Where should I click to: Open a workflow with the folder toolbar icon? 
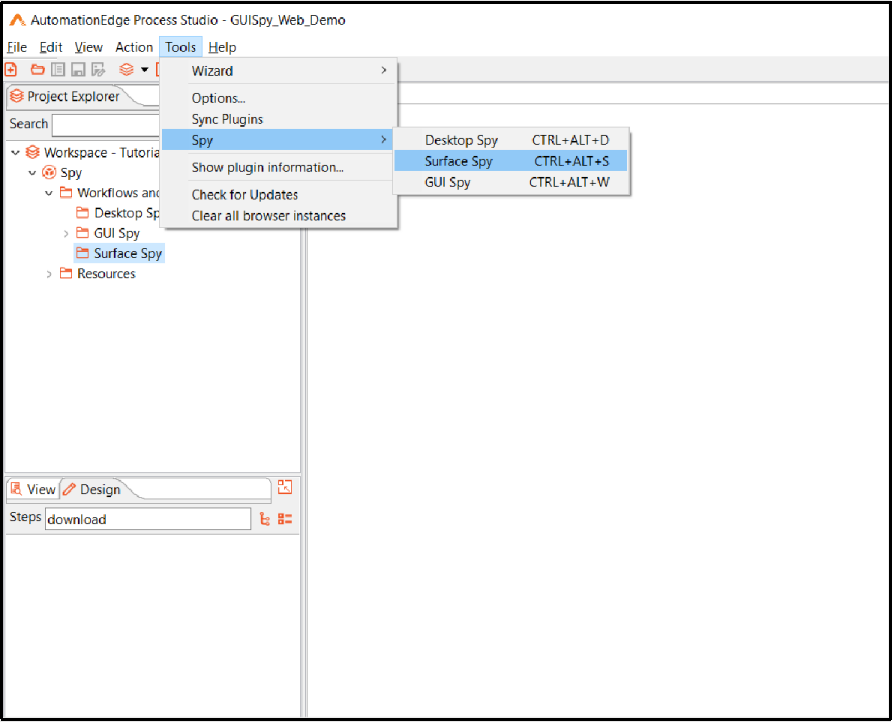[x=36, y=70]
